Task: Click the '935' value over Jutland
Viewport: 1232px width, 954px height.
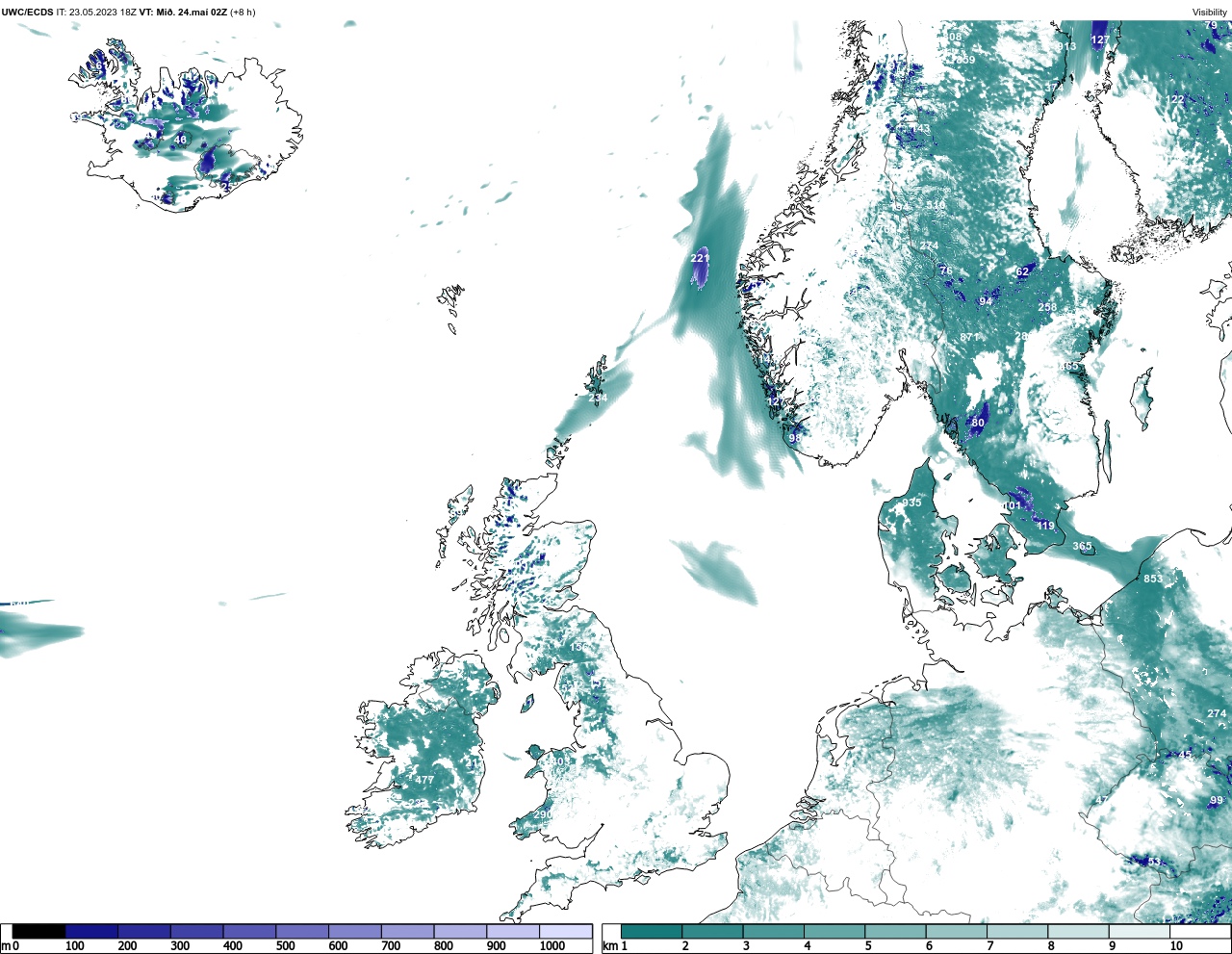Action: pyautogui.click(x=911, y=503)
